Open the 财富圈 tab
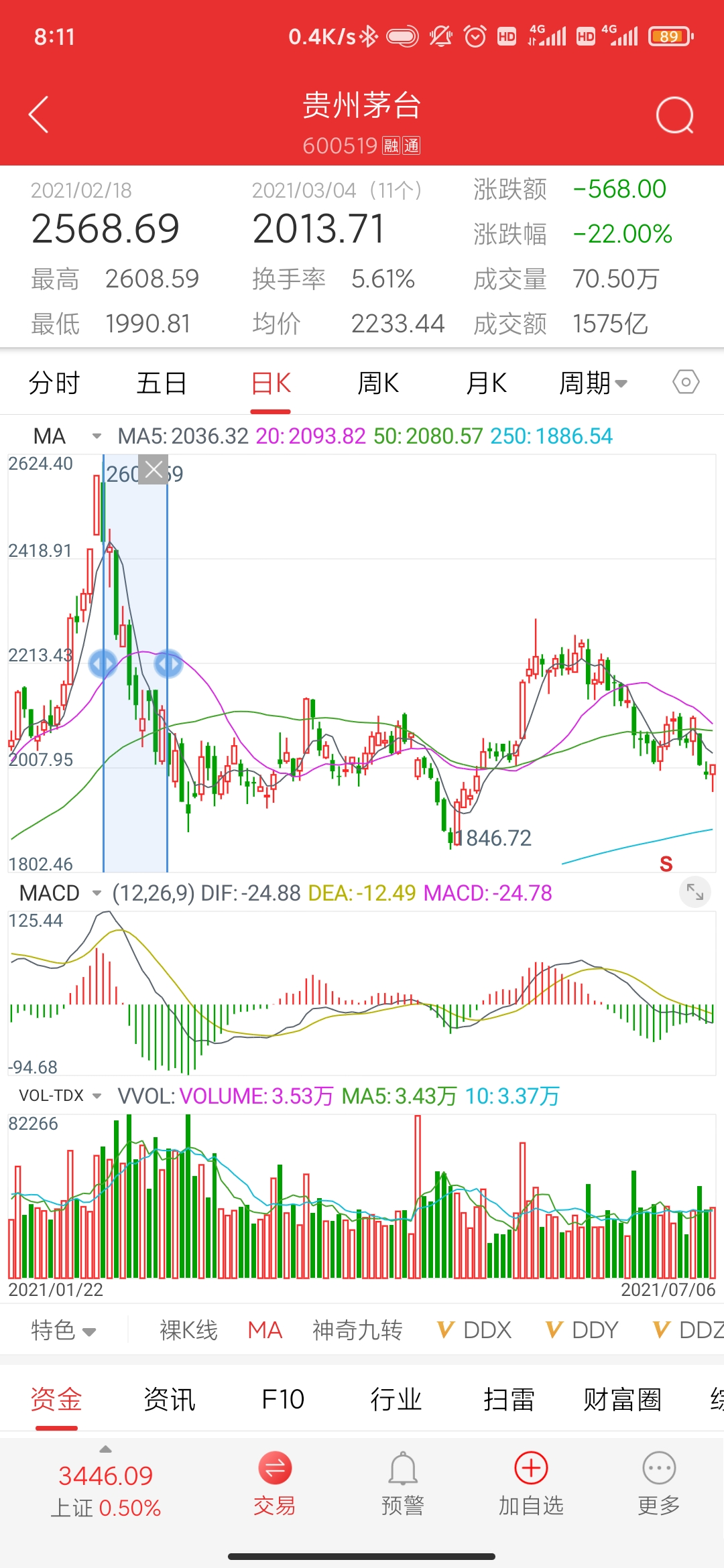Viewport: 724px width, 1568px height. click(x=623, y=1399)
